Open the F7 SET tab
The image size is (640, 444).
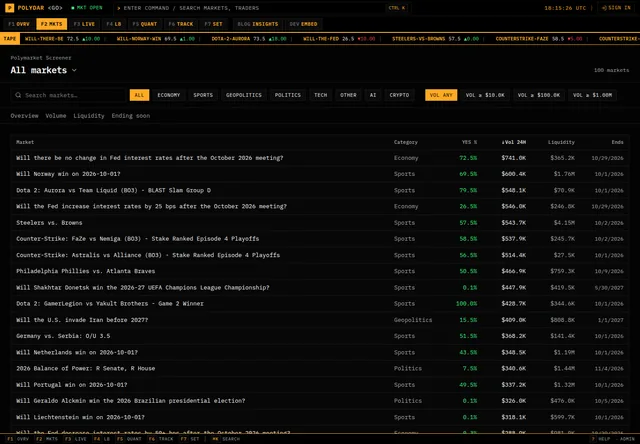[213, 24]
